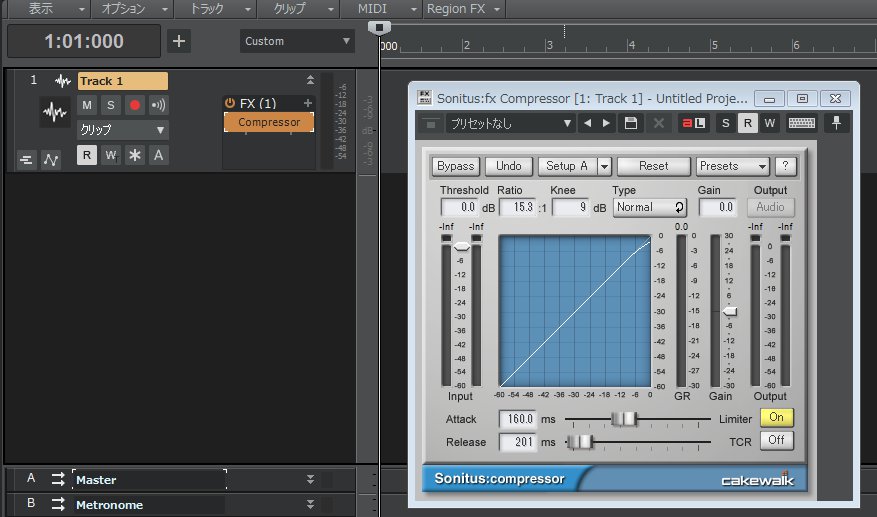Click the Metronome bus output arrows icon
877x517 pixels.
pos(58,505)
